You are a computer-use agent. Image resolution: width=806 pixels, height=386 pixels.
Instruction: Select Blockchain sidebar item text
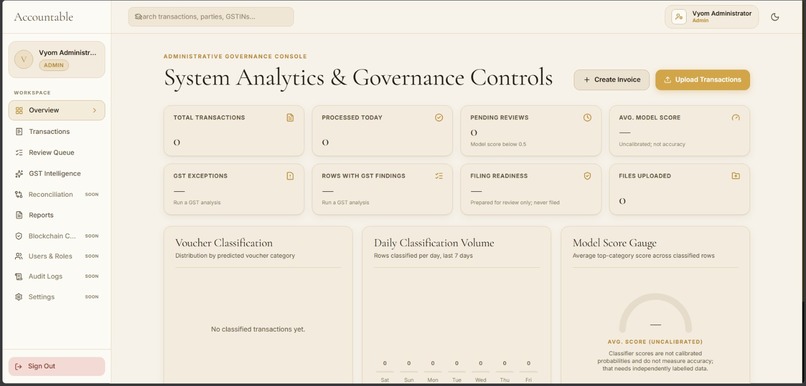coord(52,236)
